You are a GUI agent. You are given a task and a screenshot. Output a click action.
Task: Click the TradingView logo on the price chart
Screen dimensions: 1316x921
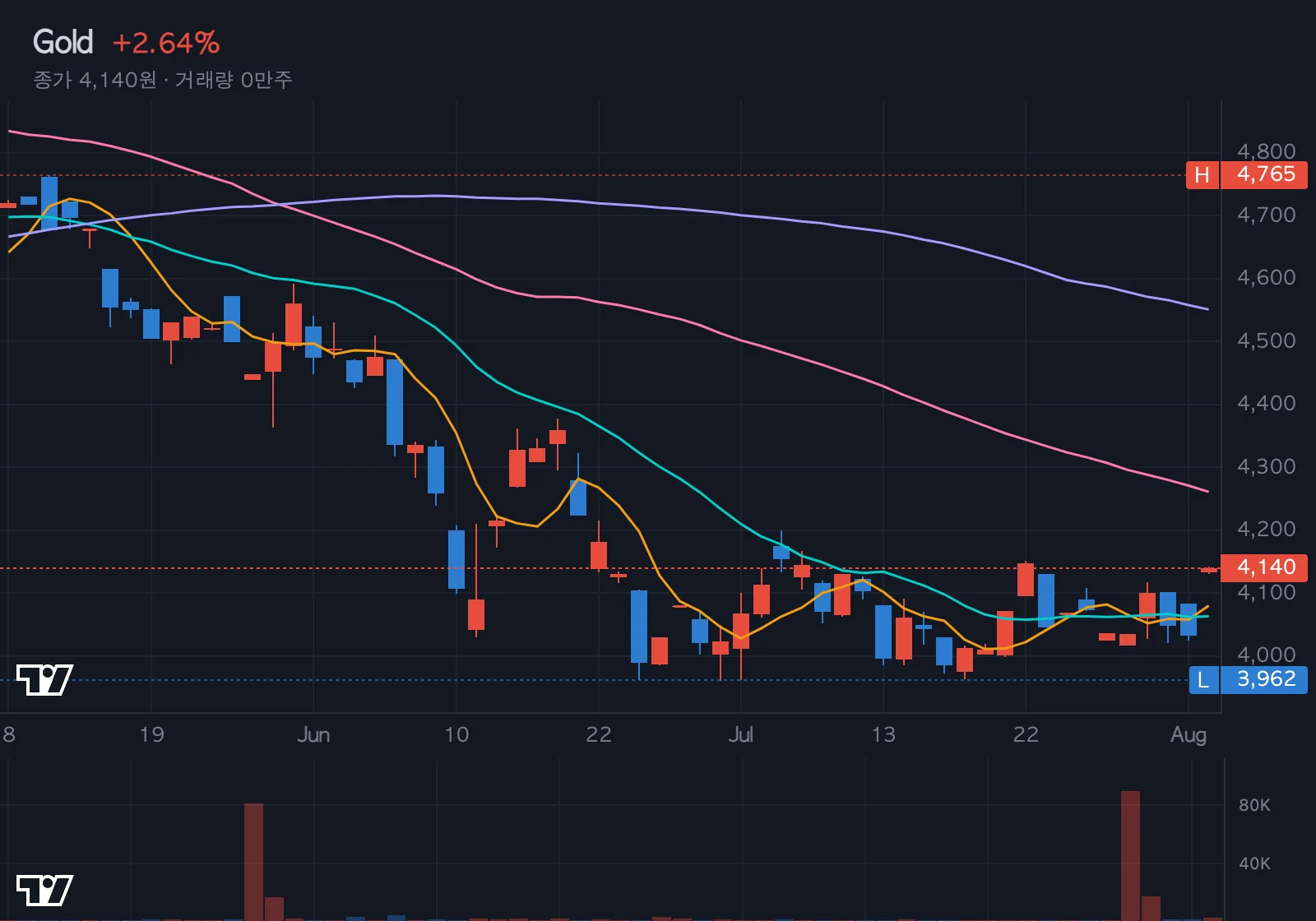point(45,679)
